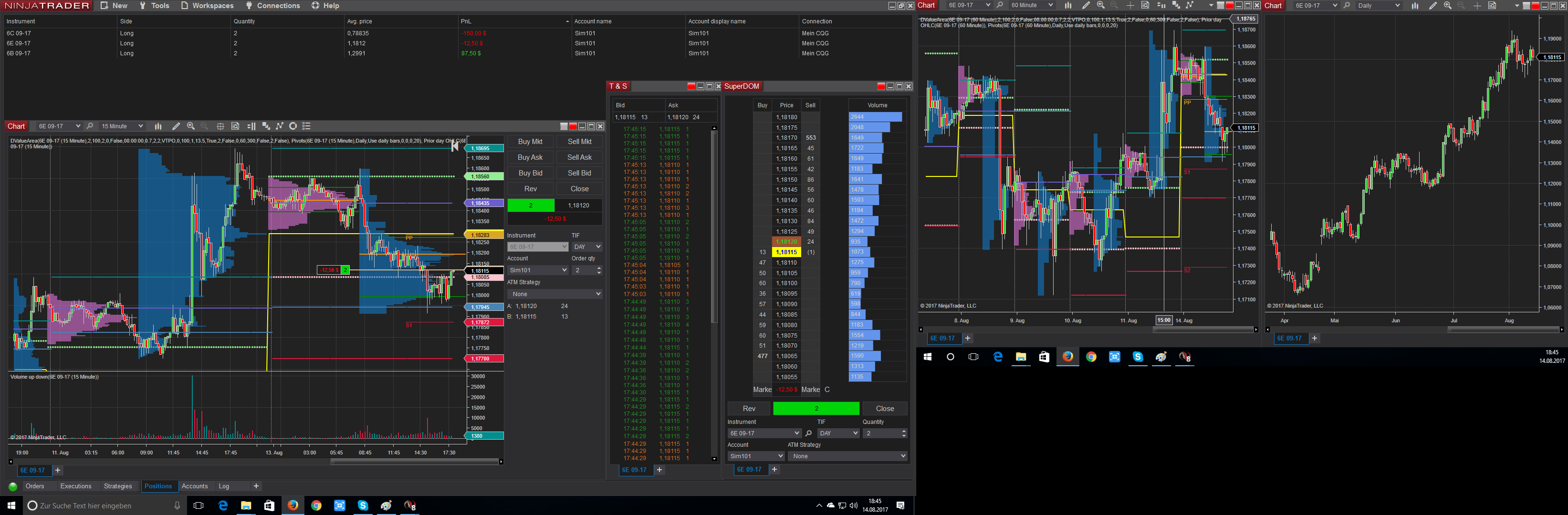Click the T & S vertical scrollbar
Screen dimensions: 1568x515
tap(714, 294)
